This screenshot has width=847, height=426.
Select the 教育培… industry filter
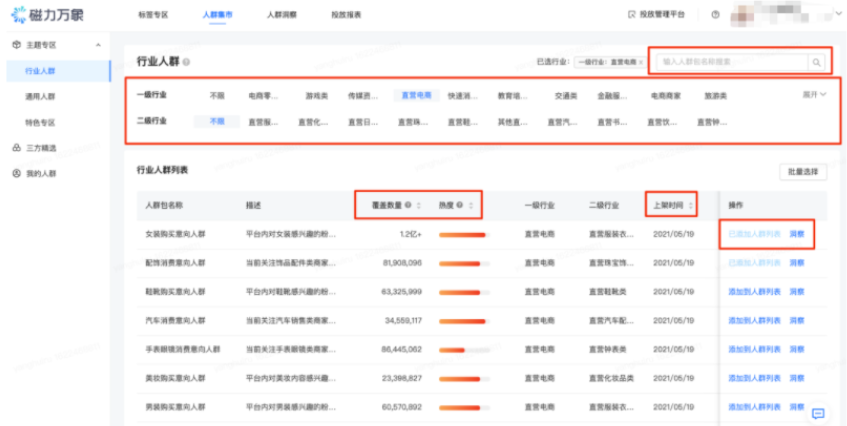(513, 96)
